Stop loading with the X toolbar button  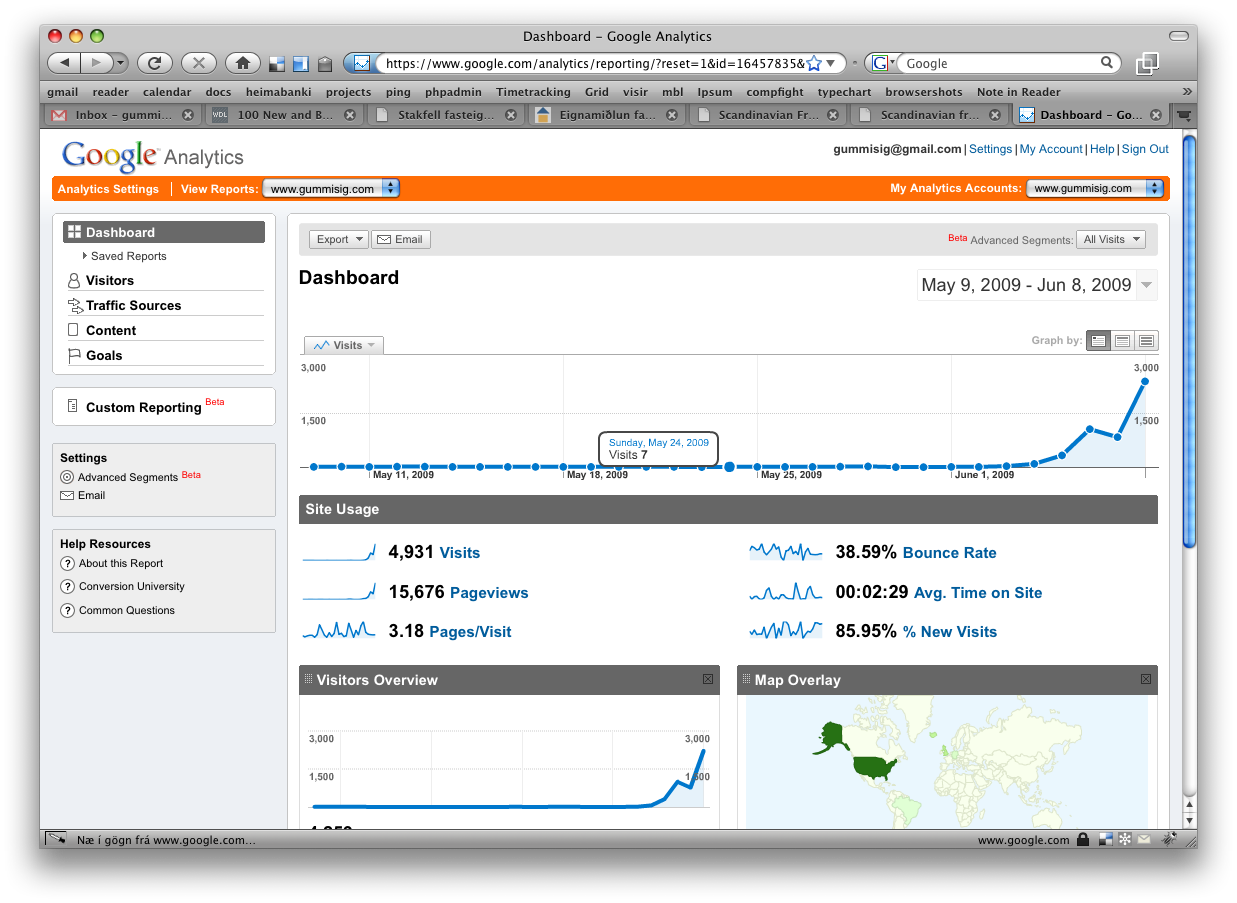point(198,63)
